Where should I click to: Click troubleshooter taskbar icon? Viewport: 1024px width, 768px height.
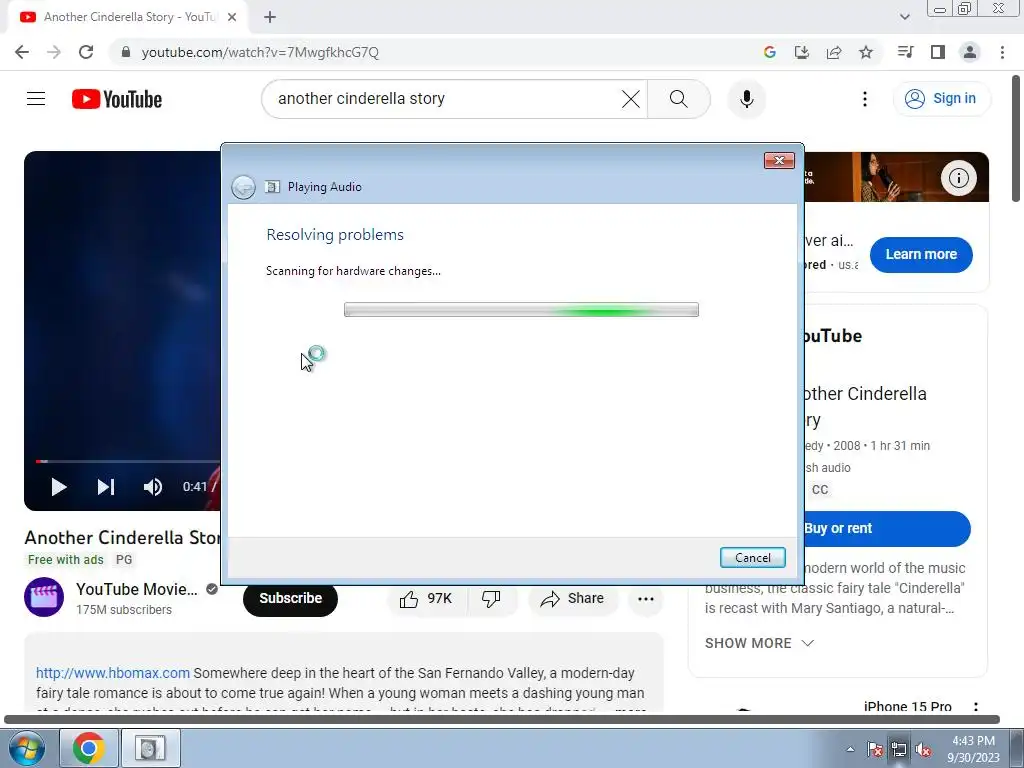[151, 748]
